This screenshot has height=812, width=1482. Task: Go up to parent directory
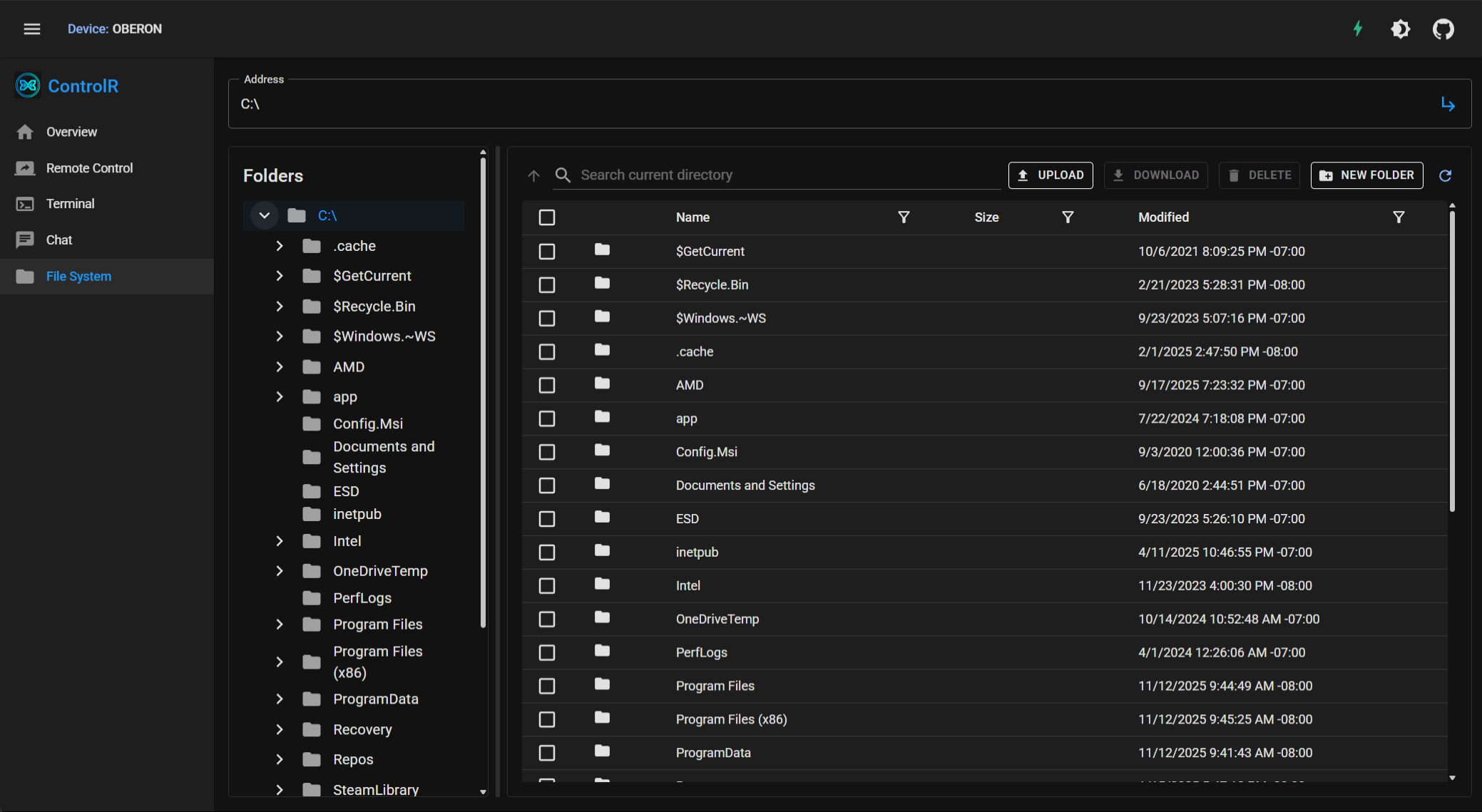point(533,175)
